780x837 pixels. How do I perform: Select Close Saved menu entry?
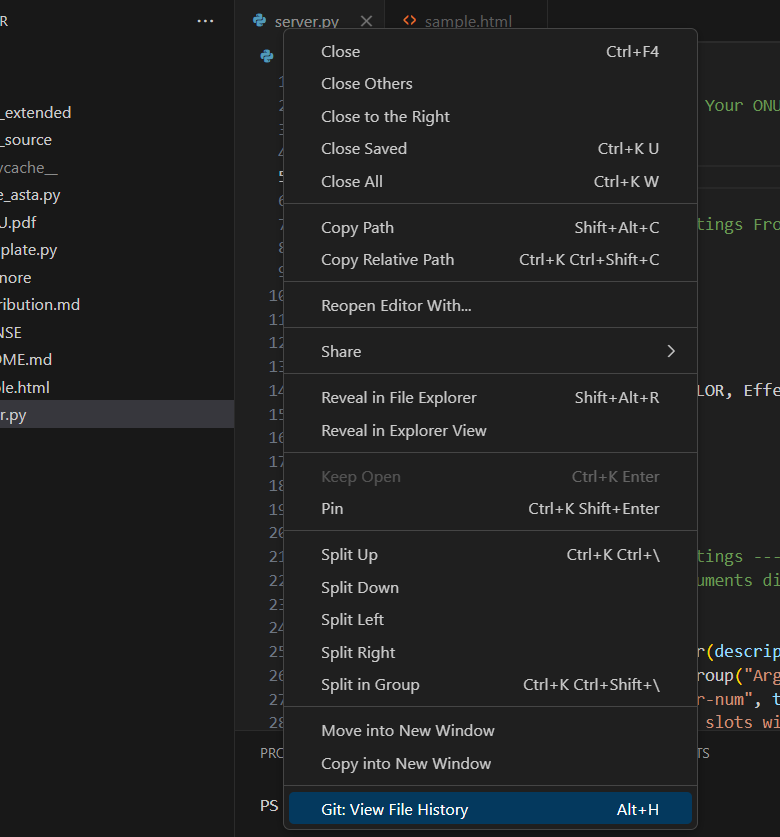(490, 149)
